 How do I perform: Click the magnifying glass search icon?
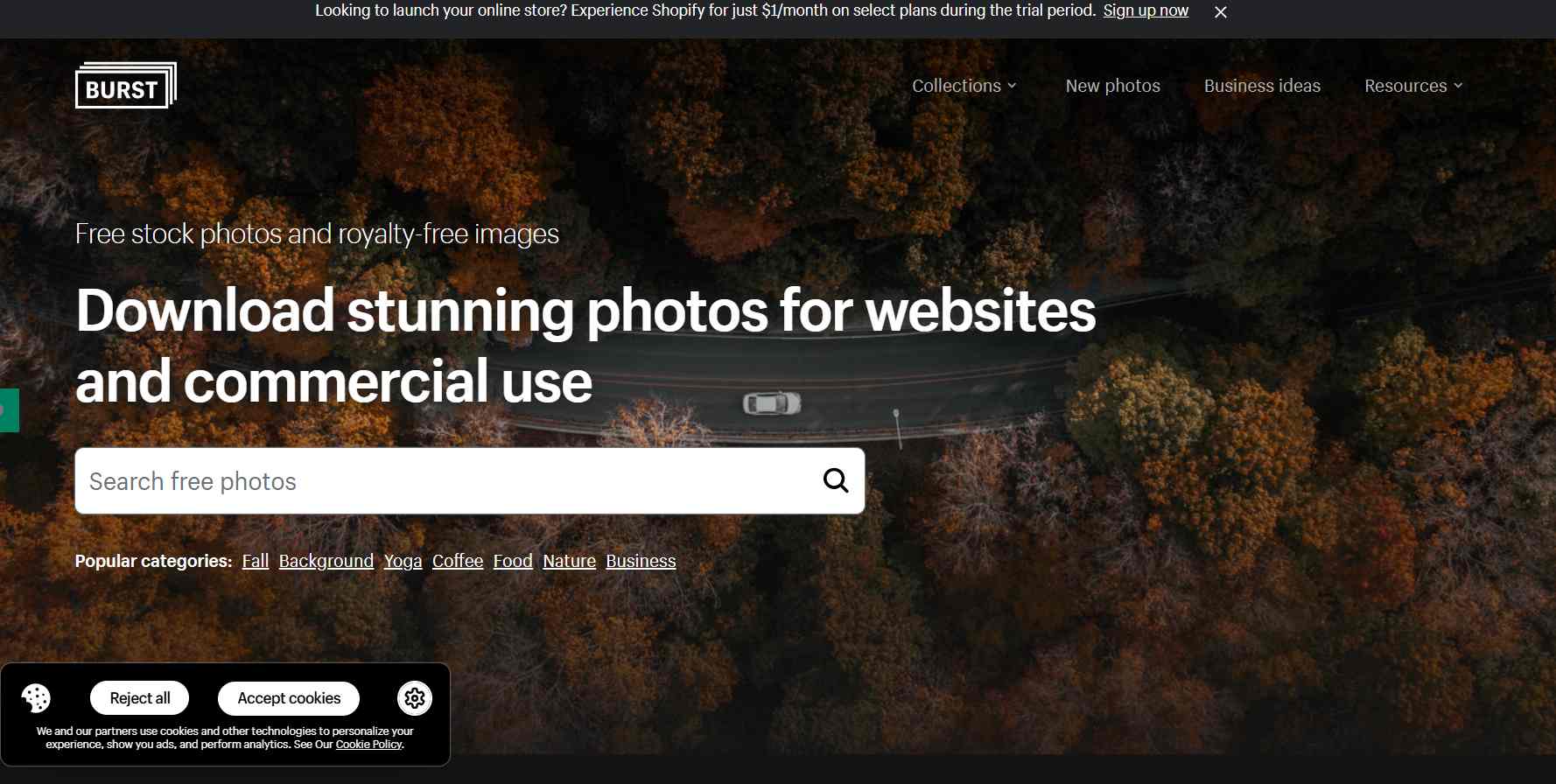[836, 480]
